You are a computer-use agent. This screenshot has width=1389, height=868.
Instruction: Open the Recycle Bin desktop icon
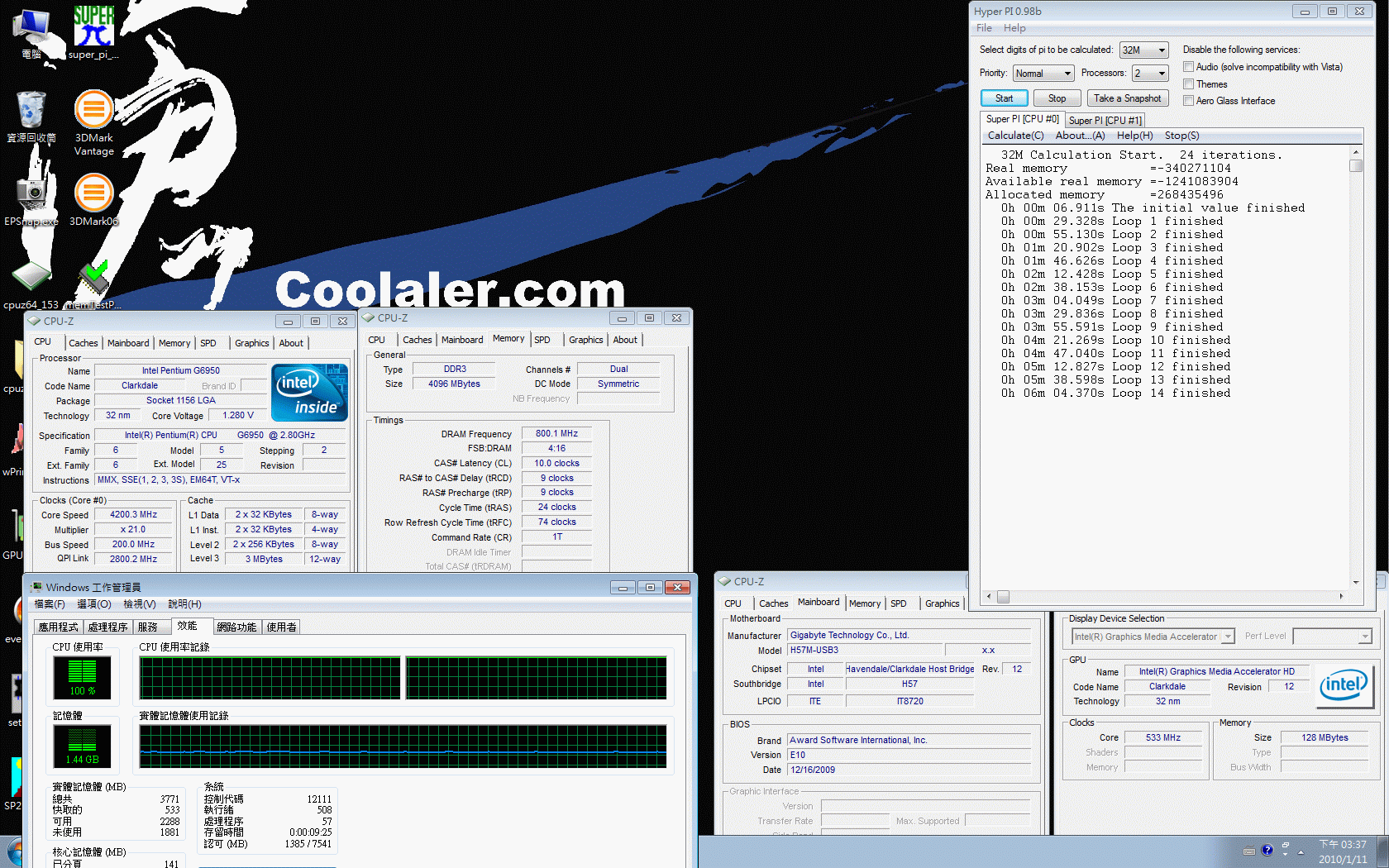click(x=31, y=117)
